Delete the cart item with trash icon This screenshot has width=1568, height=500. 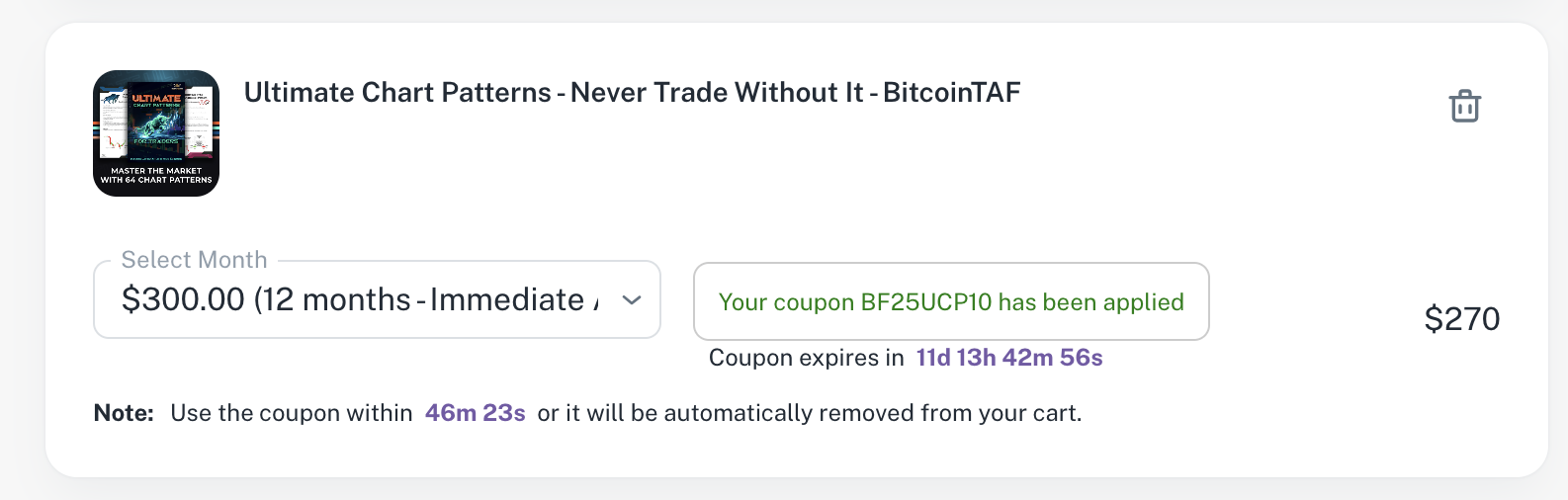(1464, 106)
